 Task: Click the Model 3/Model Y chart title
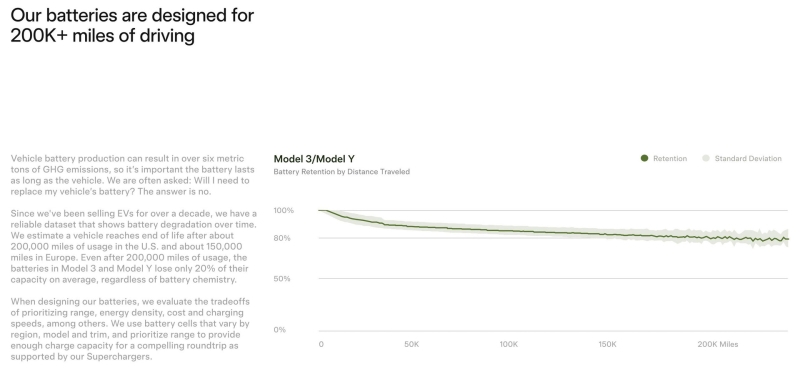coord(314,159)
